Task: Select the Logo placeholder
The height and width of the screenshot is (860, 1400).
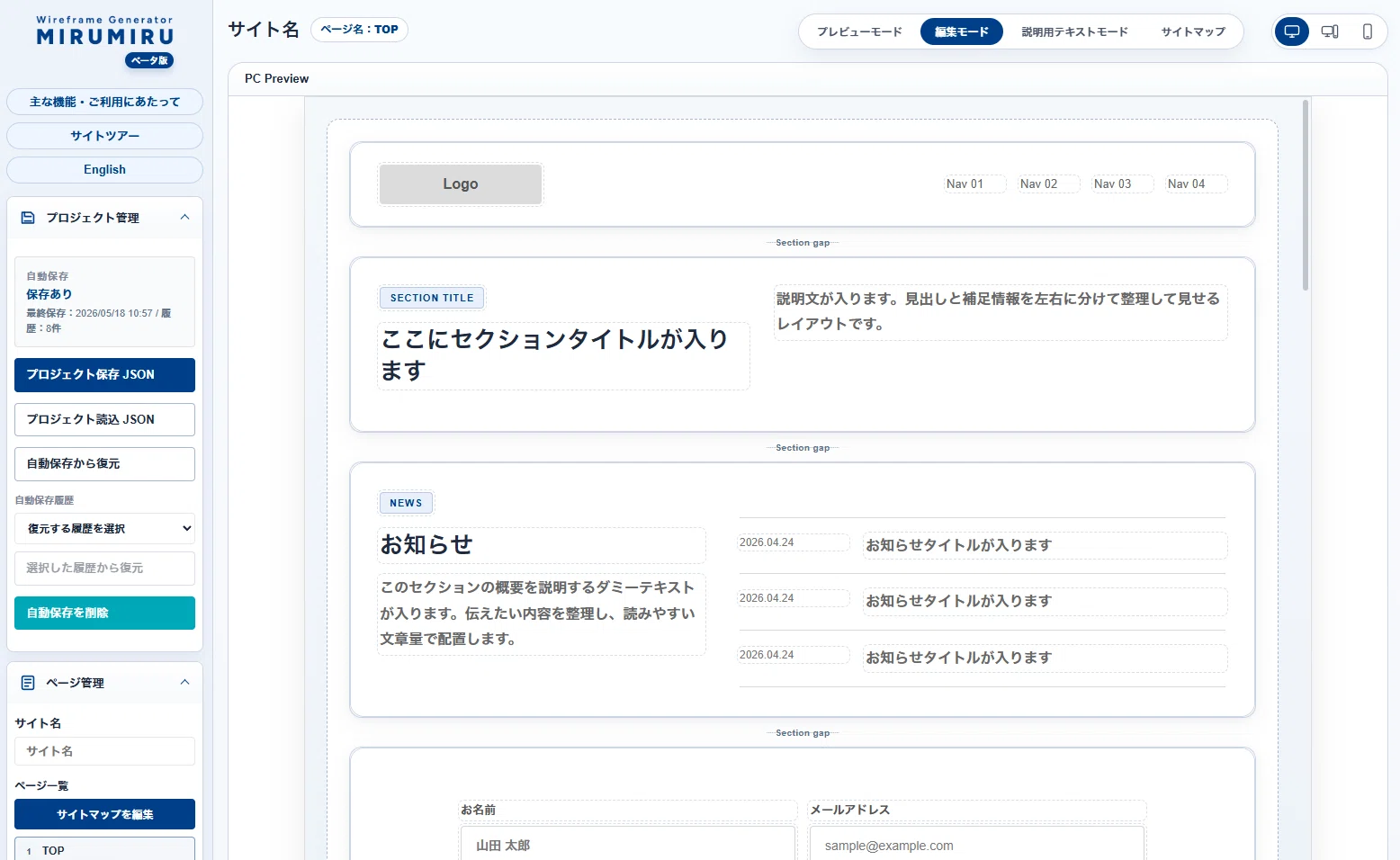Action: pos(461,184)
